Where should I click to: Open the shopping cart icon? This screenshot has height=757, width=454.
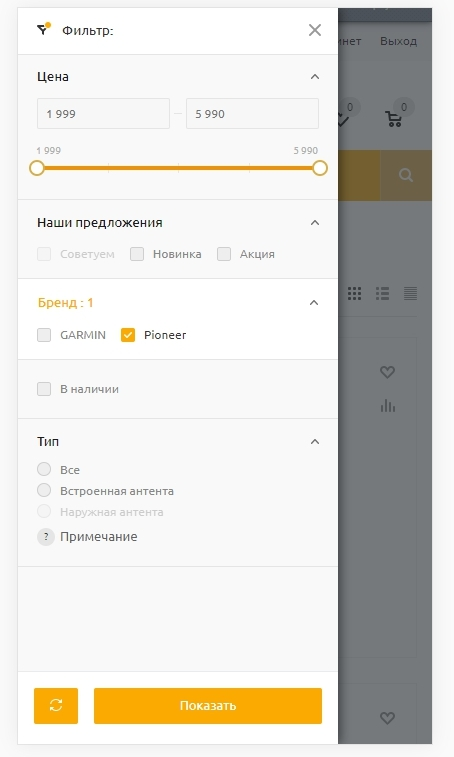394,119
